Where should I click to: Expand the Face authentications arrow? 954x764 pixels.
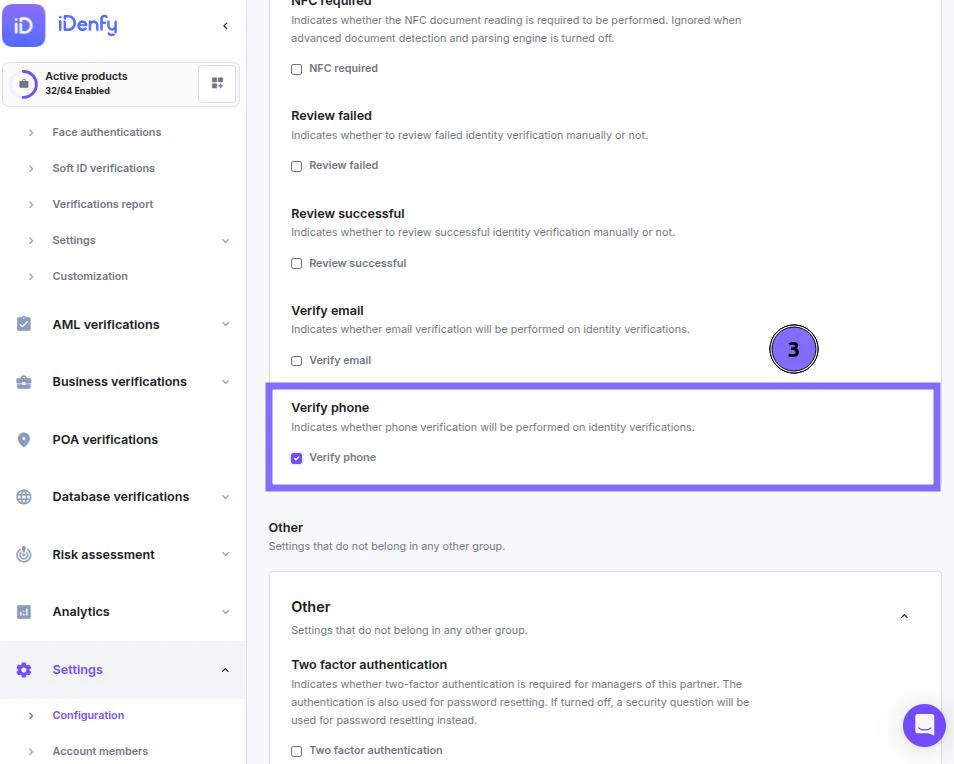(x=31, y=133)
